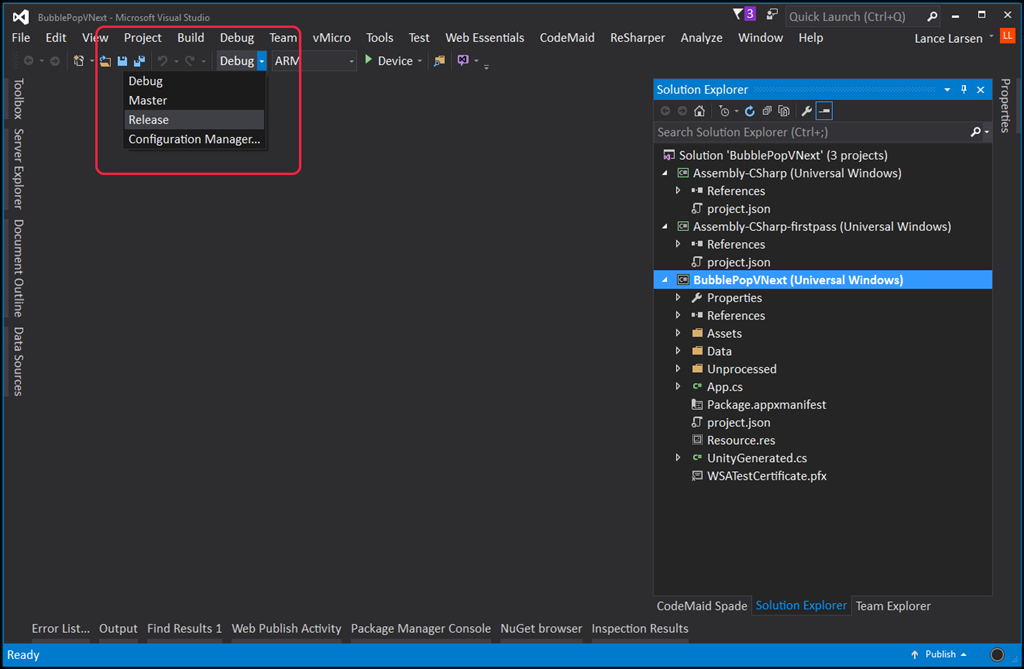The height and width of the screenshot is (669, 1024).
Task: Click the purple feedback icon in toolbar
Action: (463, 60)
